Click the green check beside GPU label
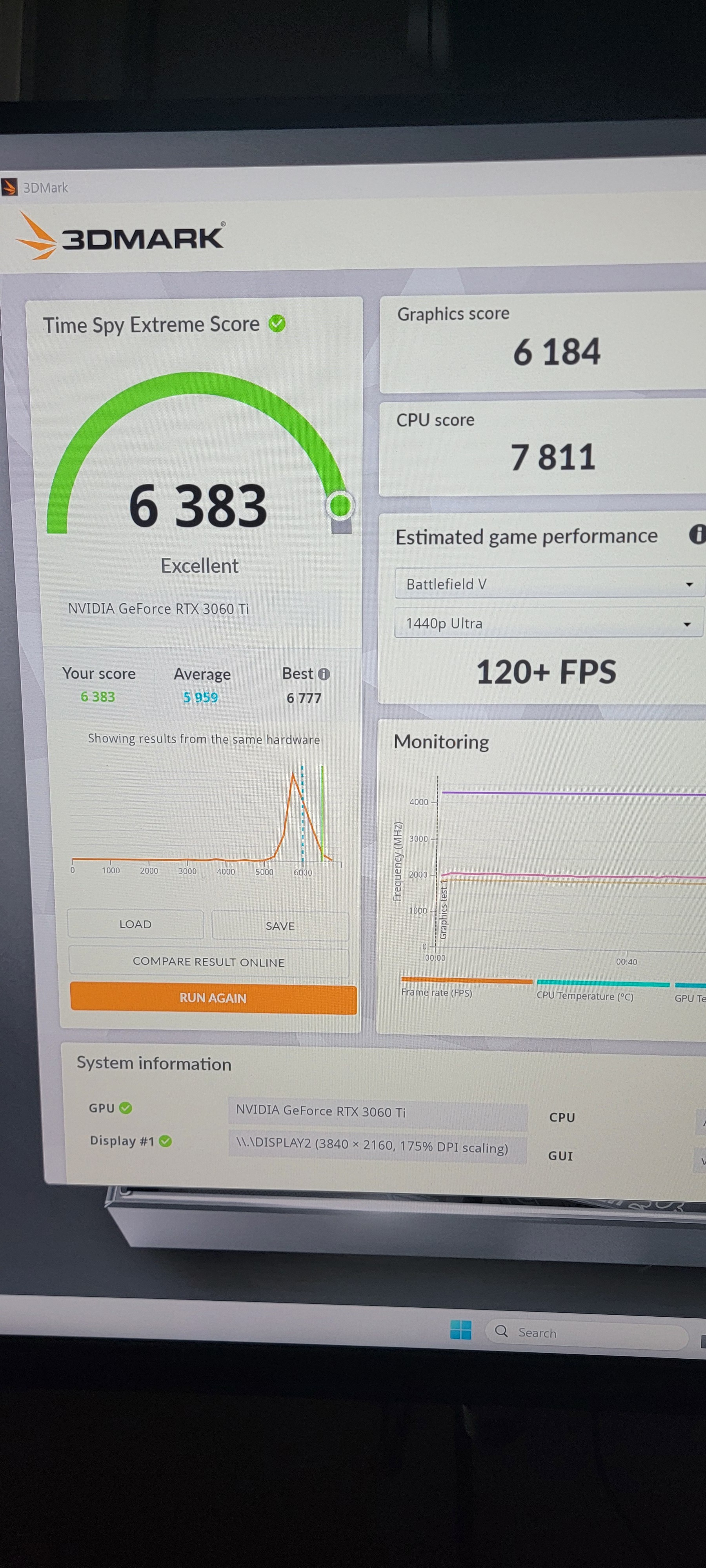 tap(126, 1108)
